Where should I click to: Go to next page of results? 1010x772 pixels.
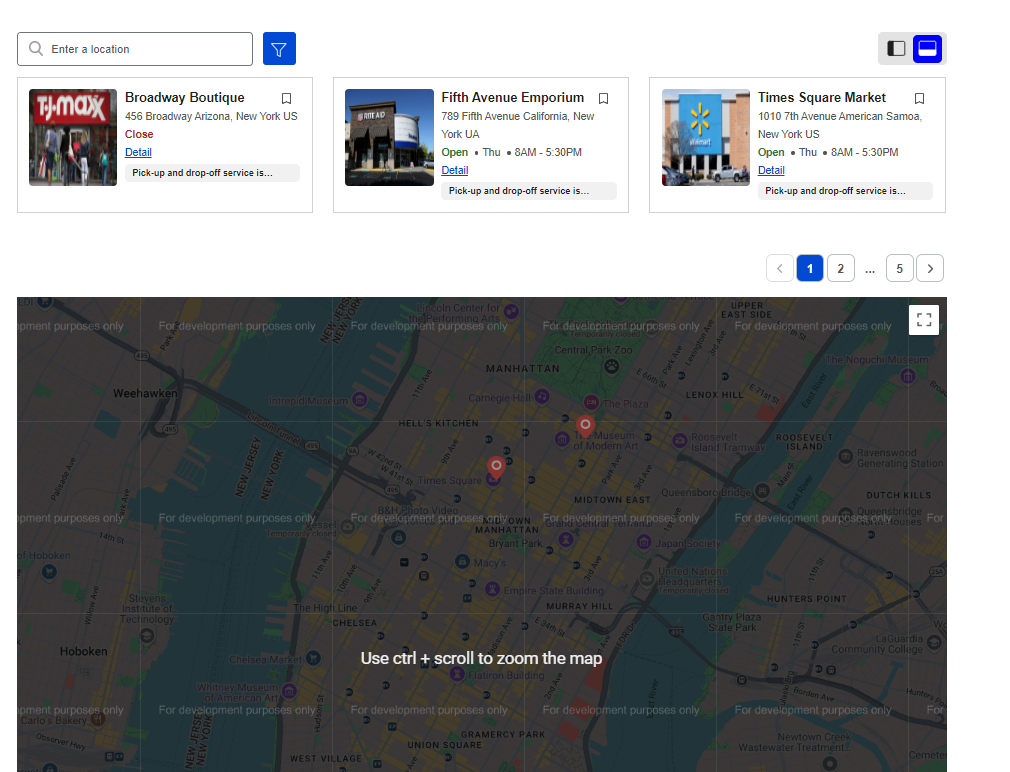(930, 268)
